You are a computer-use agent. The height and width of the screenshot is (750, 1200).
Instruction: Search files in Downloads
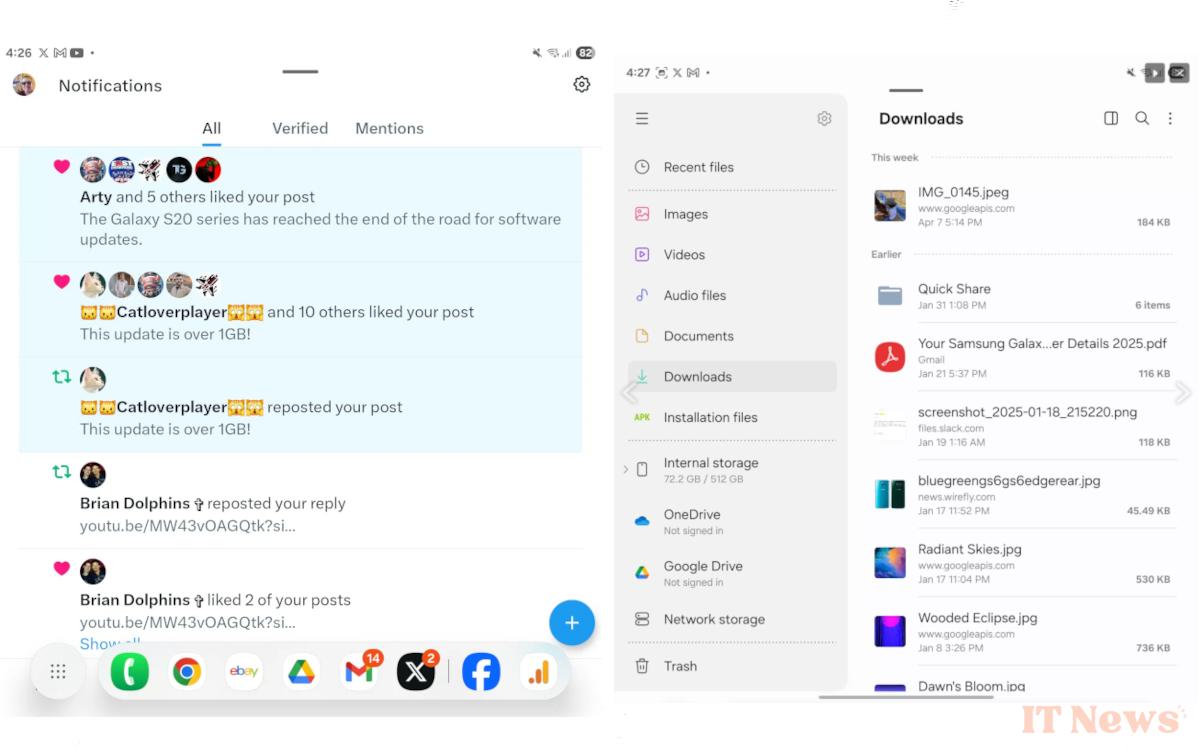pos(1142,118)
